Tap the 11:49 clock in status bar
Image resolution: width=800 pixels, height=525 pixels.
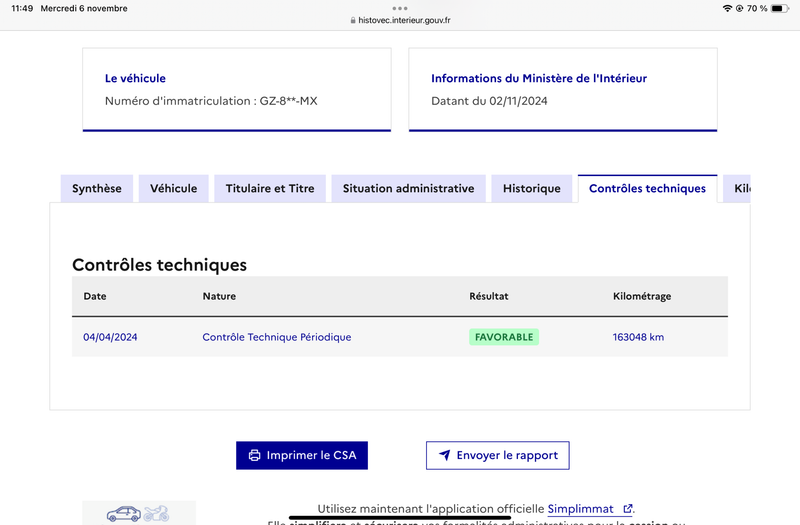click(x=22, y=8)
